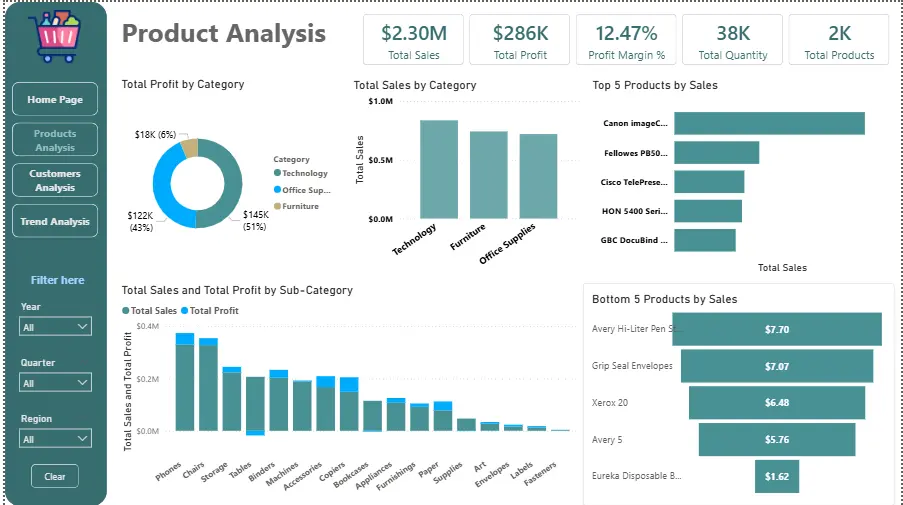
Task: Select the Chairs sub-category bar
Action: (x=208, y=385)
